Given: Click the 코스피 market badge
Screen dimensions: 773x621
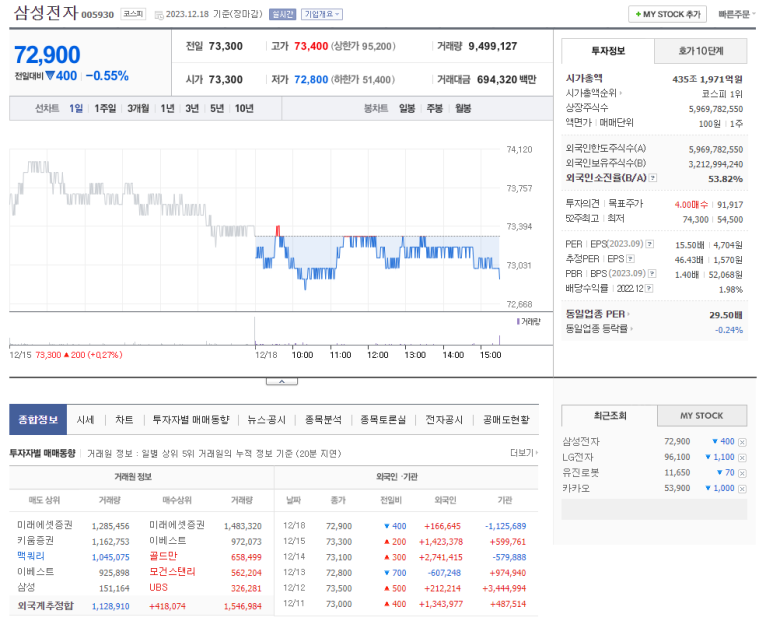Looking at the screenshot, I should click(133, 14).
